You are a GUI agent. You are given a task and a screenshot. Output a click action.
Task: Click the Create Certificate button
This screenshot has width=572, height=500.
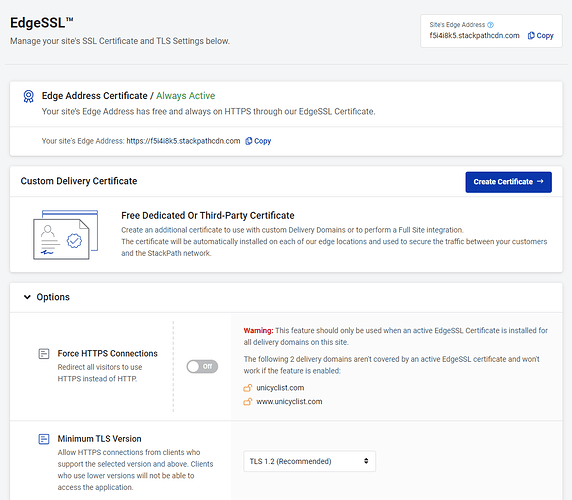coord(509,182)
